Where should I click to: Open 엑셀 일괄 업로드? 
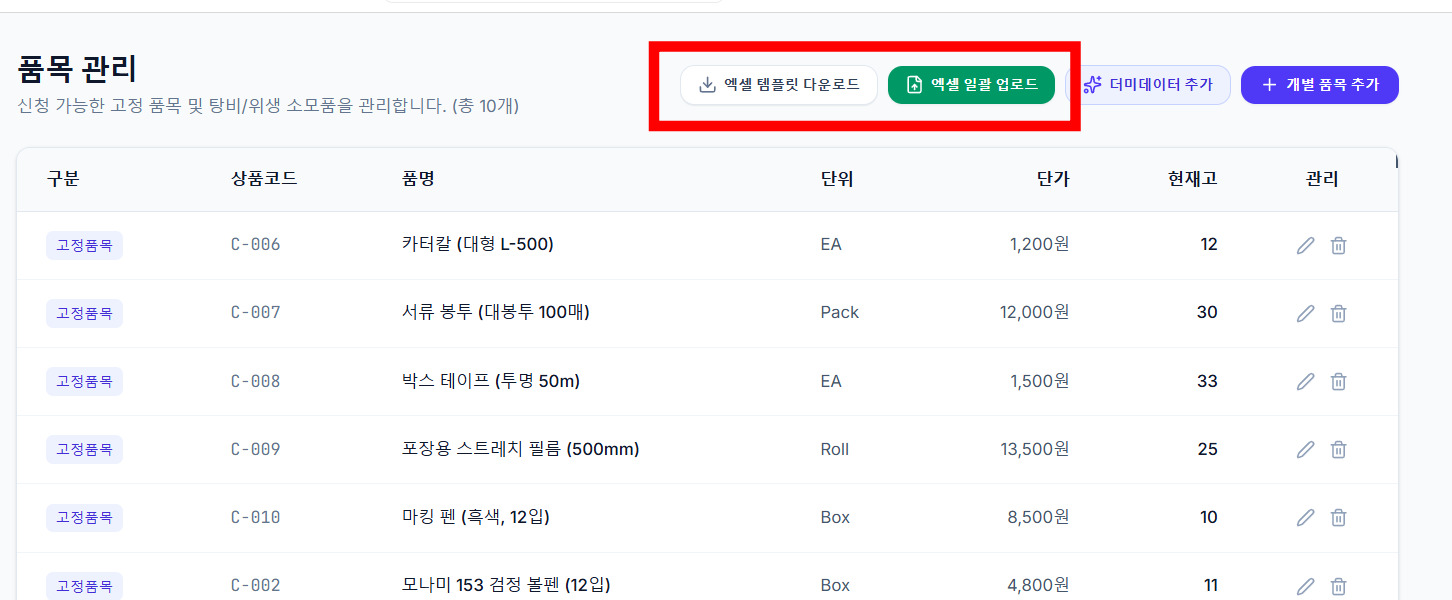[x=971, y=85]
